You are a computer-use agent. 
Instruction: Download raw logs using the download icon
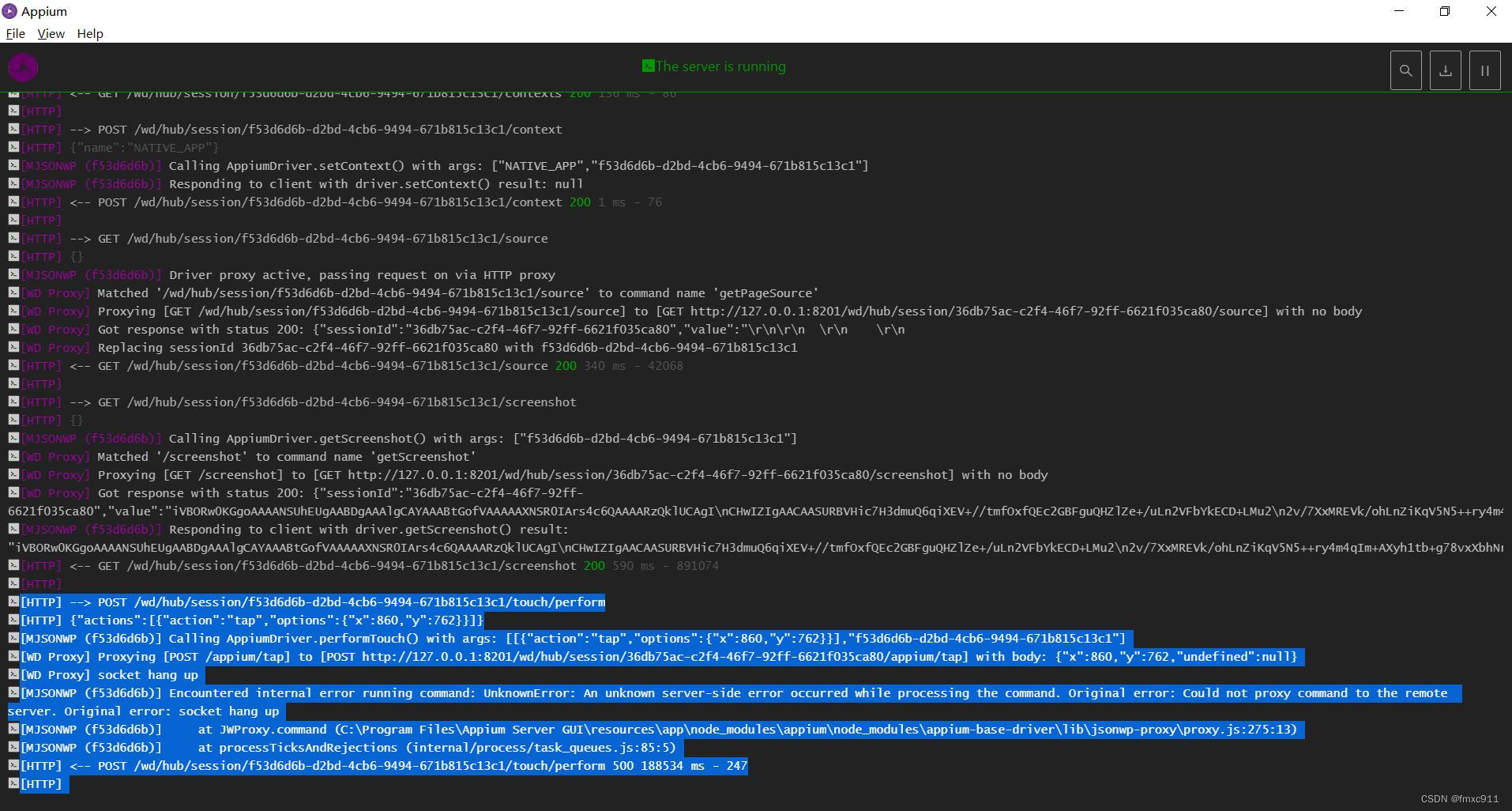[x=1445, y=70]
